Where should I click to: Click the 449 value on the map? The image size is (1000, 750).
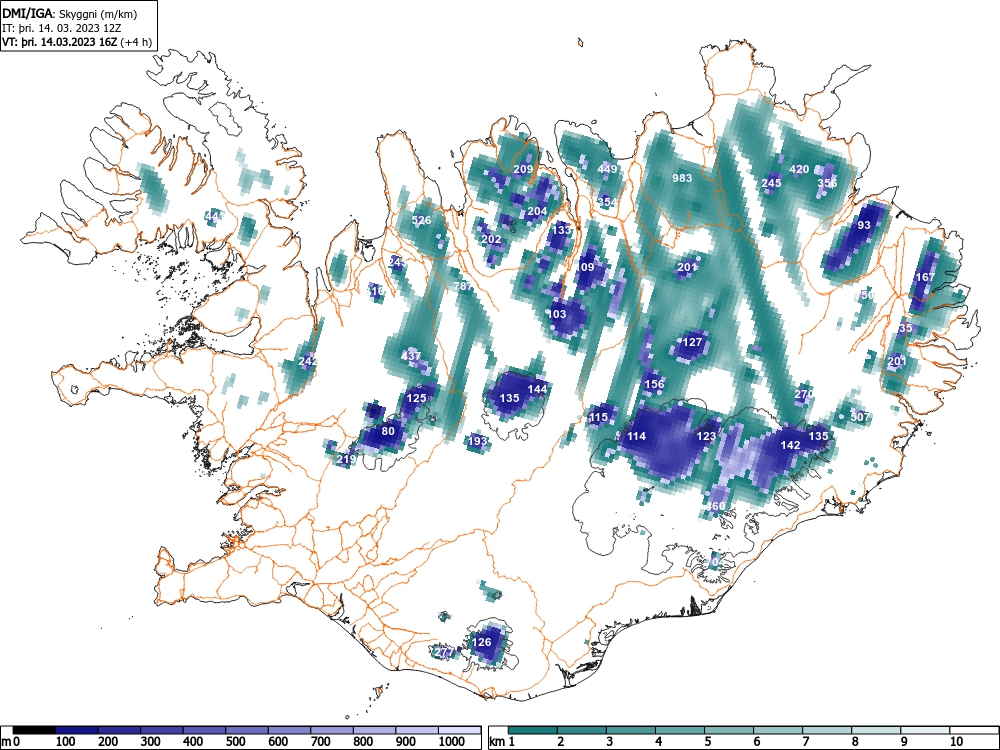click(x=607, y=169)
